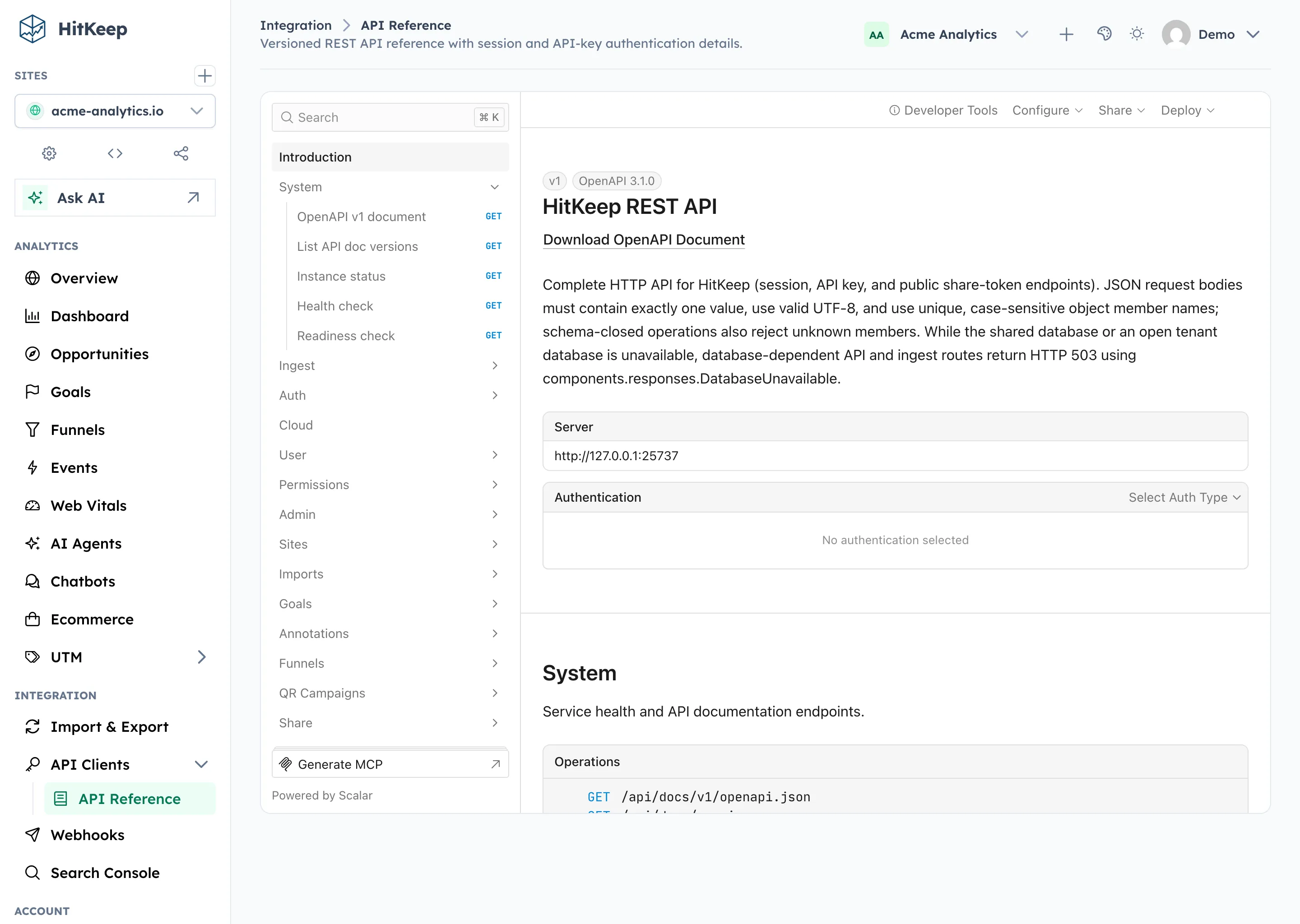Open the acme-analytics.io site dropdown
This screenshot has height=924, width=1300.
pos(115,111)
